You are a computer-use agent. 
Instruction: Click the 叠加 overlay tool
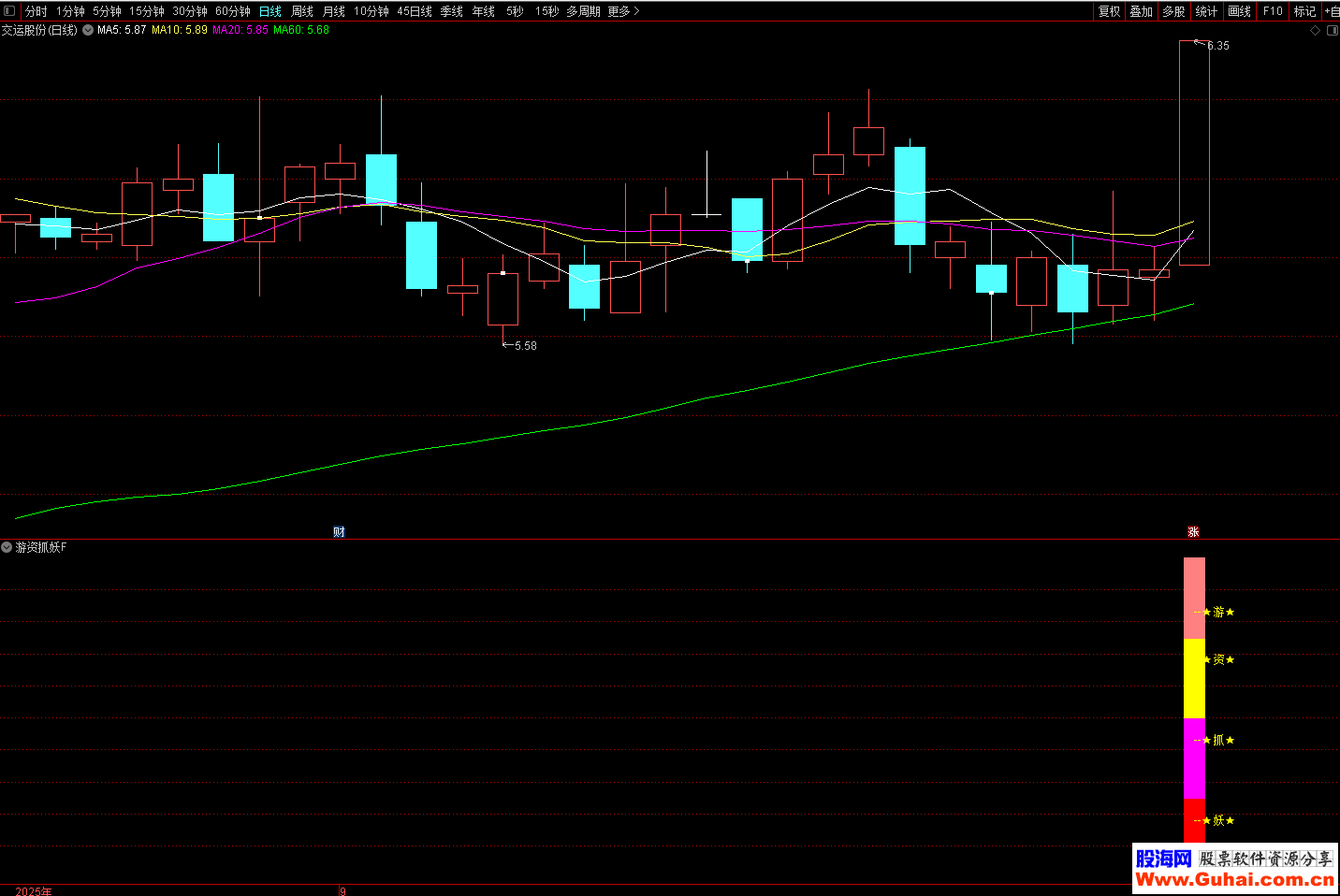coord(1141,11)
